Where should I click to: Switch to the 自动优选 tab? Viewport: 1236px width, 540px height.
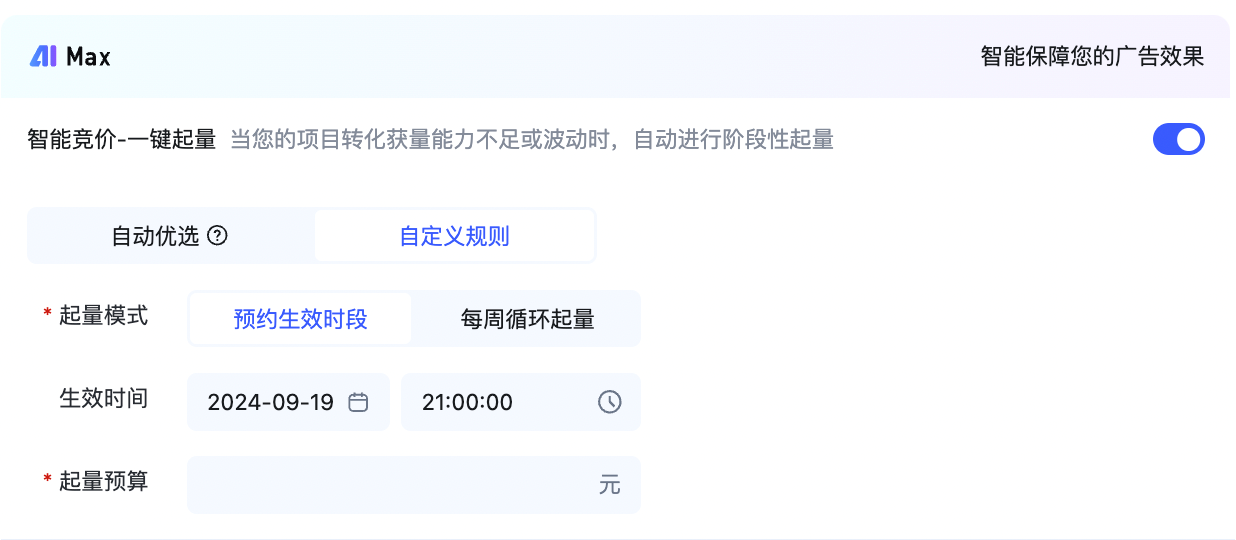171,236
